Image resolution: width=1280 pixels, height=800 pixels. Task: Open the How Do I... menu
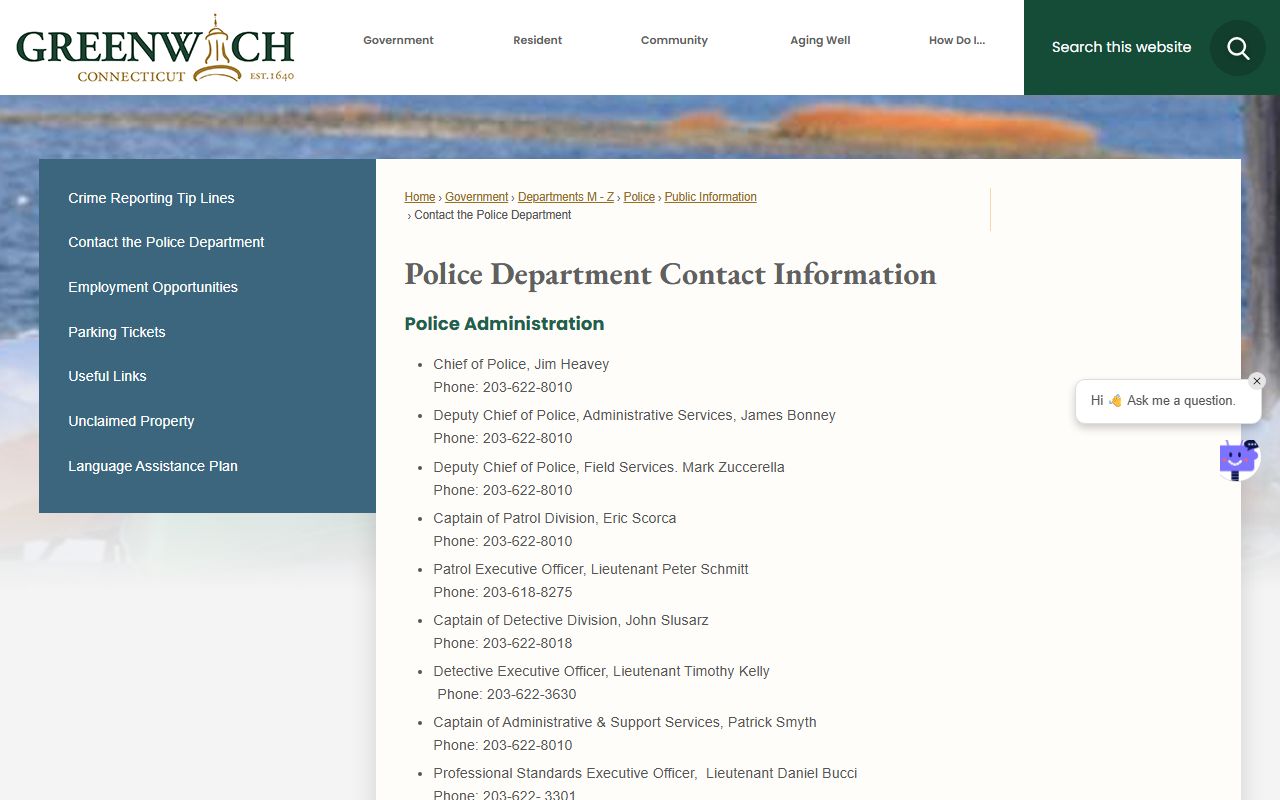(957, 41)
